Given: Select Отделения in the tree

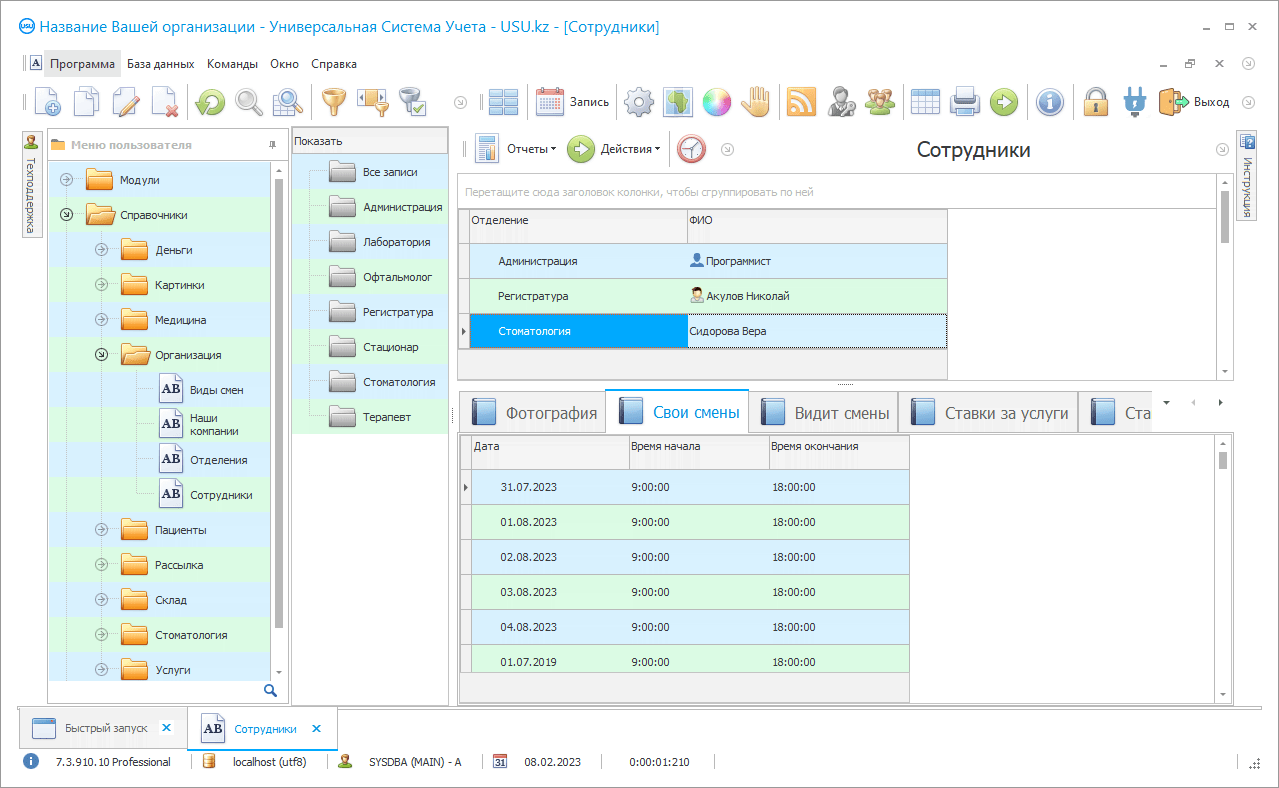Looking at the screenshot, I should click(x=218, y=460).
